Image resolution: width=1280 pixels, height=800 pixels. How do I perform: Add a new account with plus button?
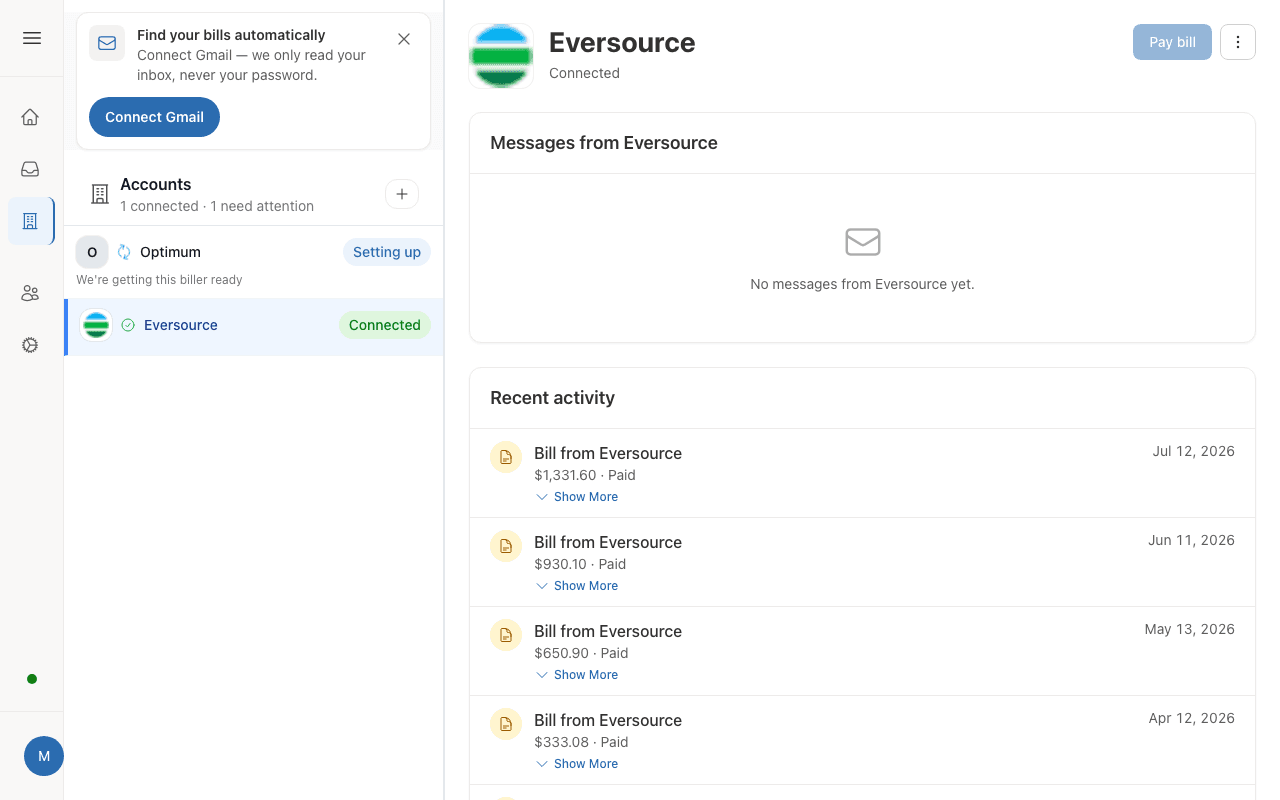(402, 194)
